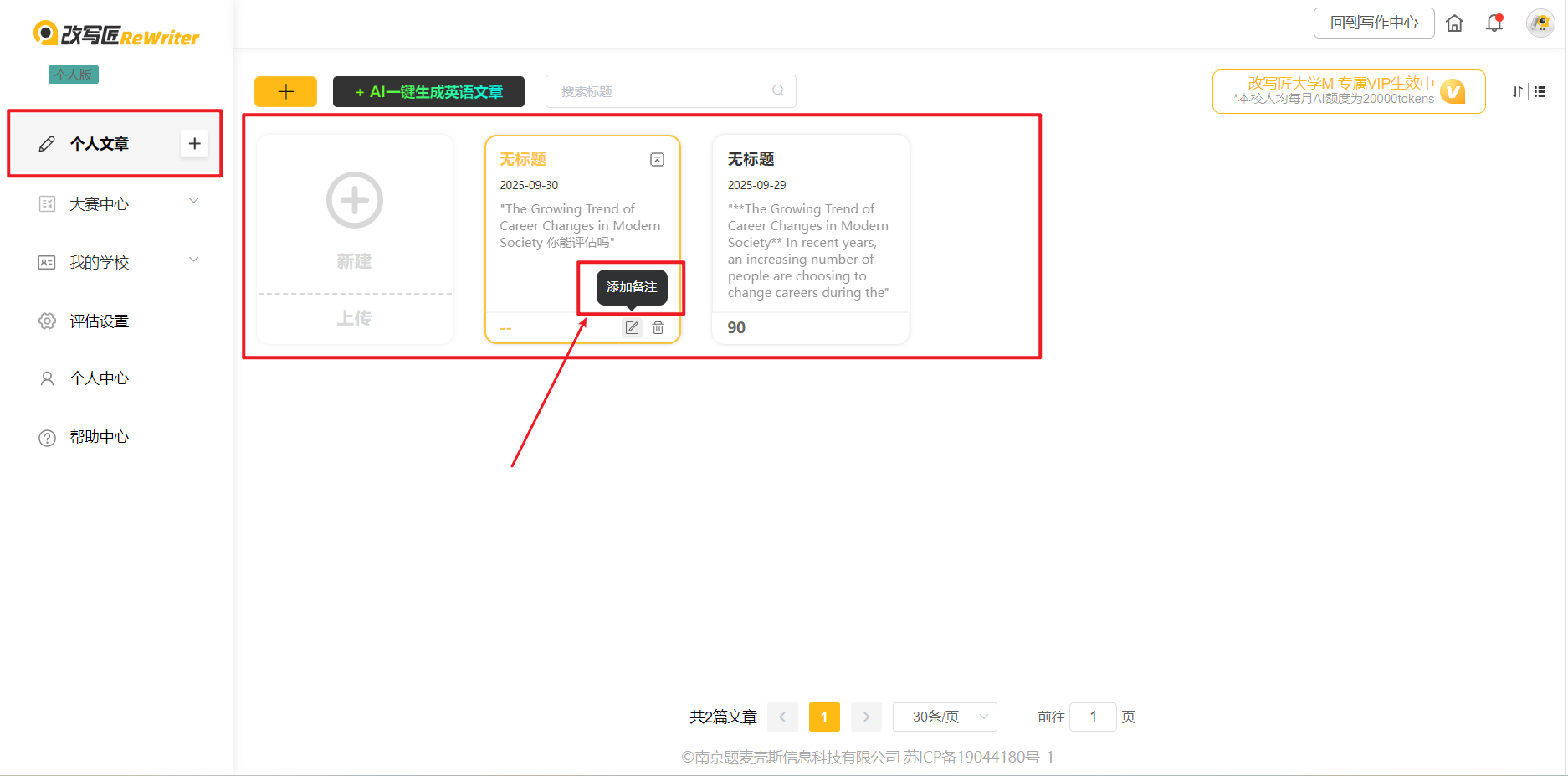The height and width of the screenshot is (776, 1568).
Task: Click the yellow plus new article button
Action: click(x=285, y=92)
